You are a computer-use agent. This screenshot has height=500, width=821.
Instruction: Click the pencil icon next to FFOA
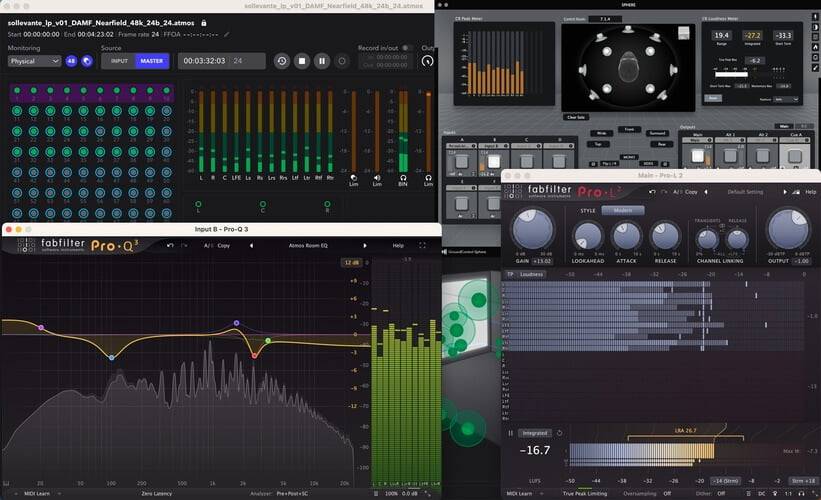(227, 35)
